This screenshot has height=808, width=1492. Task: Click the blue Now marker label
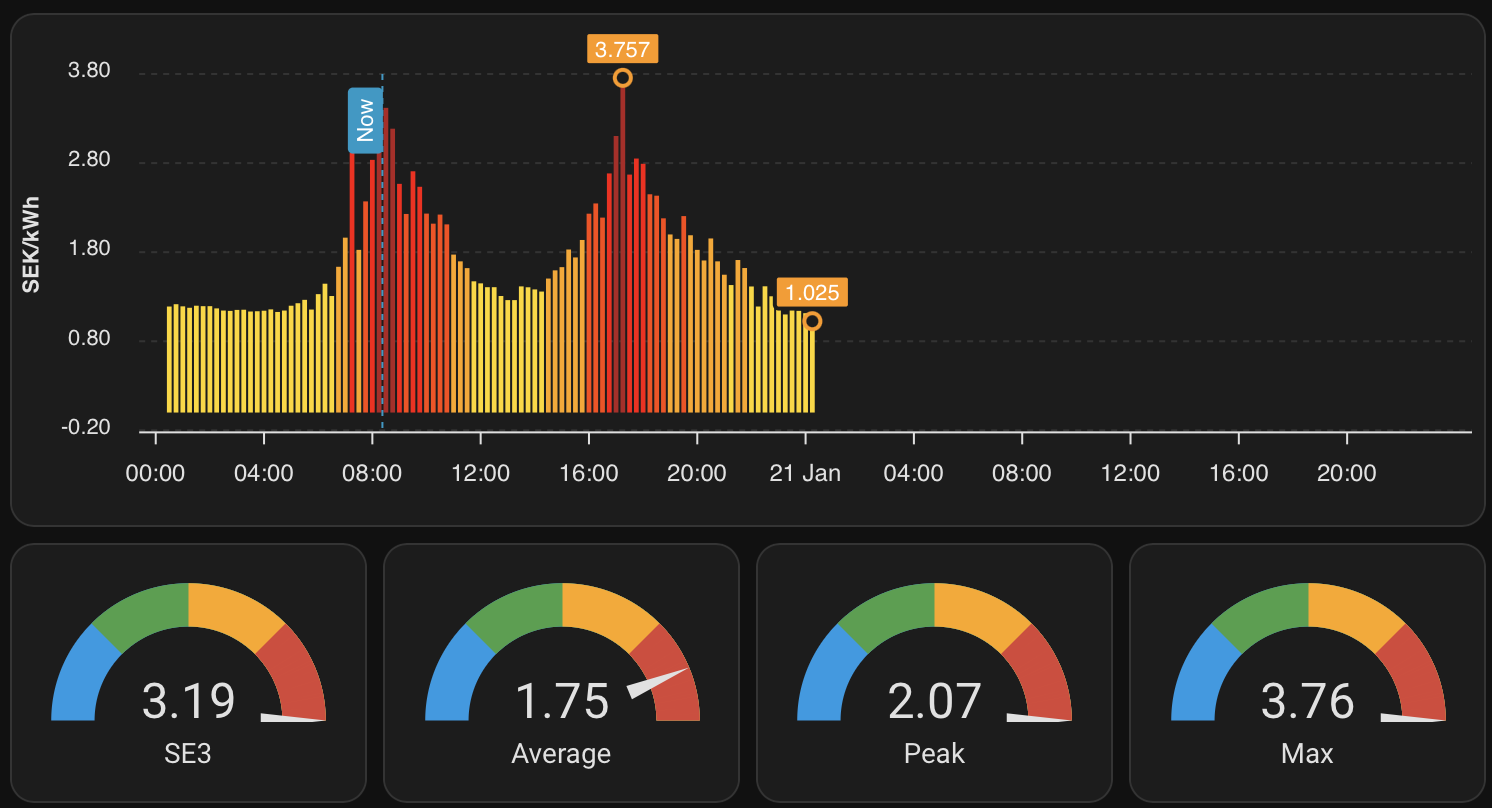pyautogui.click(x=365, y=121)
